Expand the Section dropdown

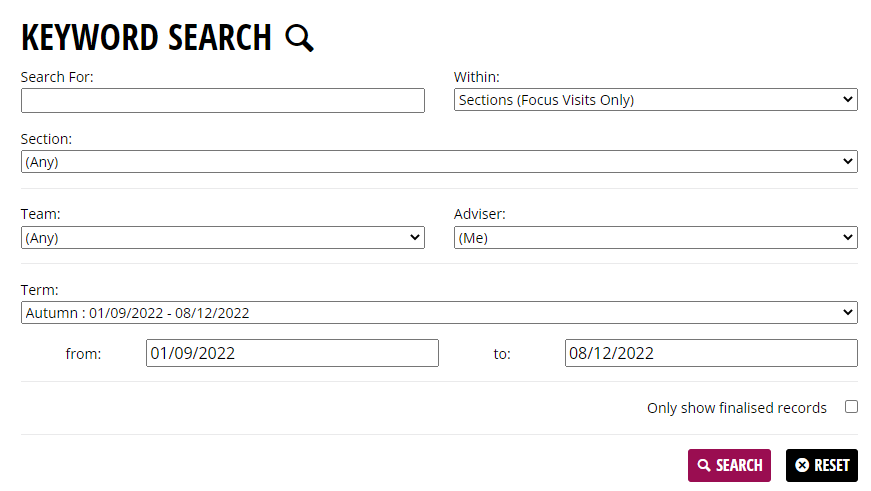[x=439, y=162]
